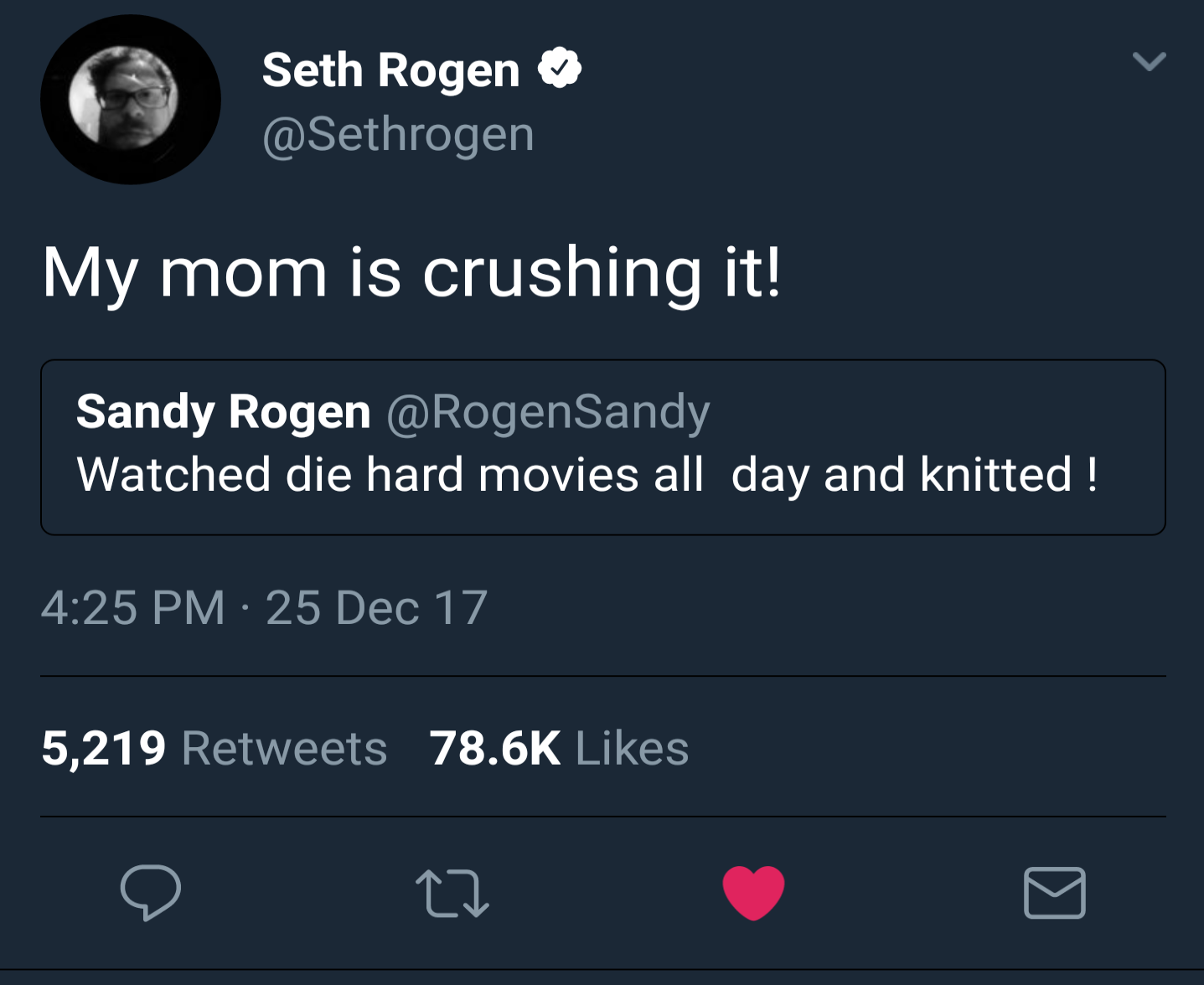Open Seth Rogen display name
This screenshot has height=985, width=1204.
pyautogui.click(x=390, y=70)
